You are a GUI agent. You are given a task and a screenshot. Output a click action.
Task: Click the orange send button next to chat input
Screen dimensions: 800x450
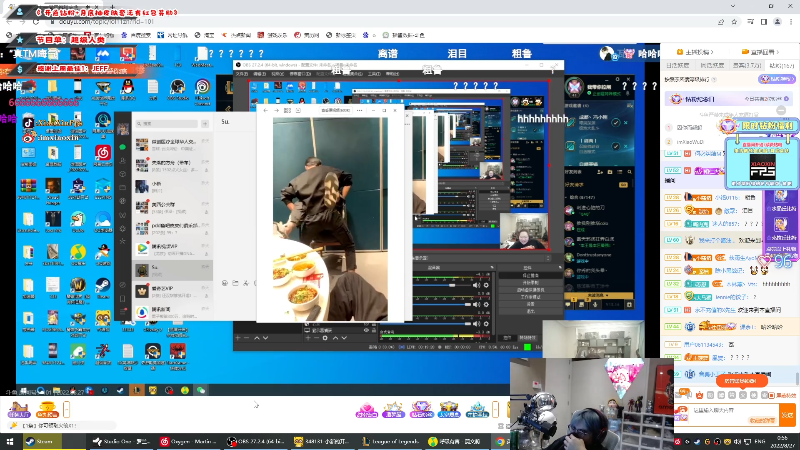click(x=787, y=414)
